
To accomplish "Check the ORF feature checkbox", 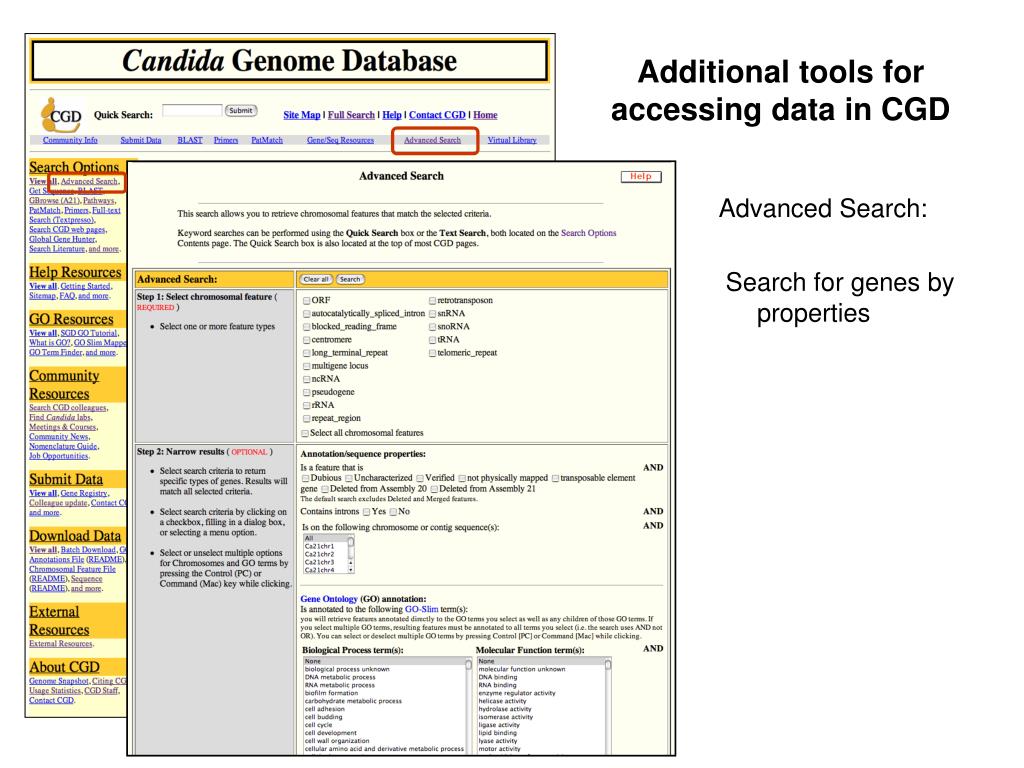I will (x=306, y=300).
